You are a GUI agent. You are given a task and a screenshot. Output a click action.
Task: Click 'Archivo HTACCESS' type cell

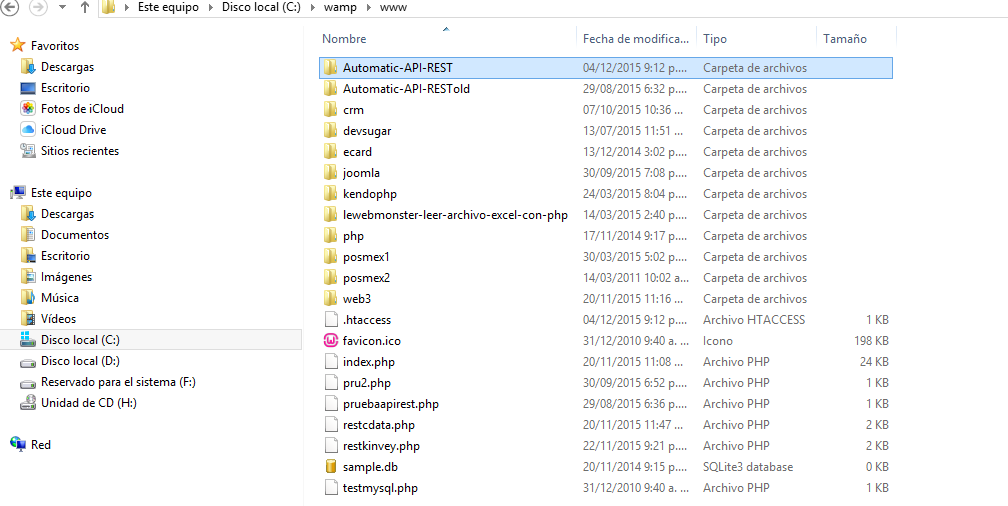(754, 320)
